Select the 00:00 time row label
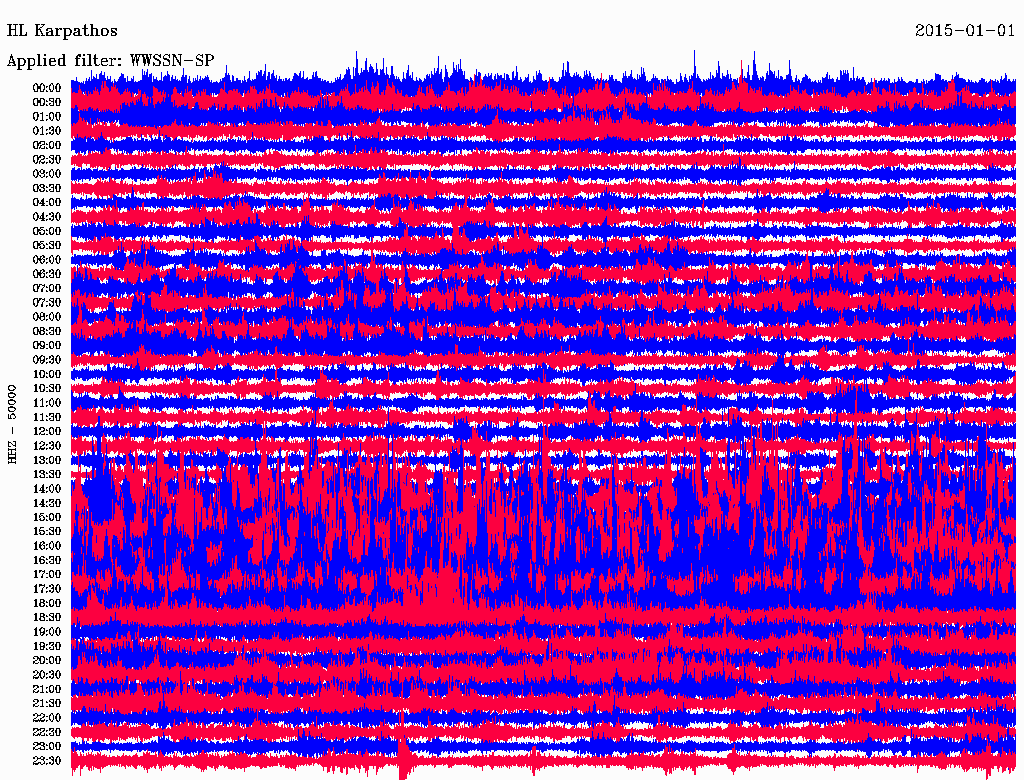This screenshot has width=1024, height=780. coord(47,88)
